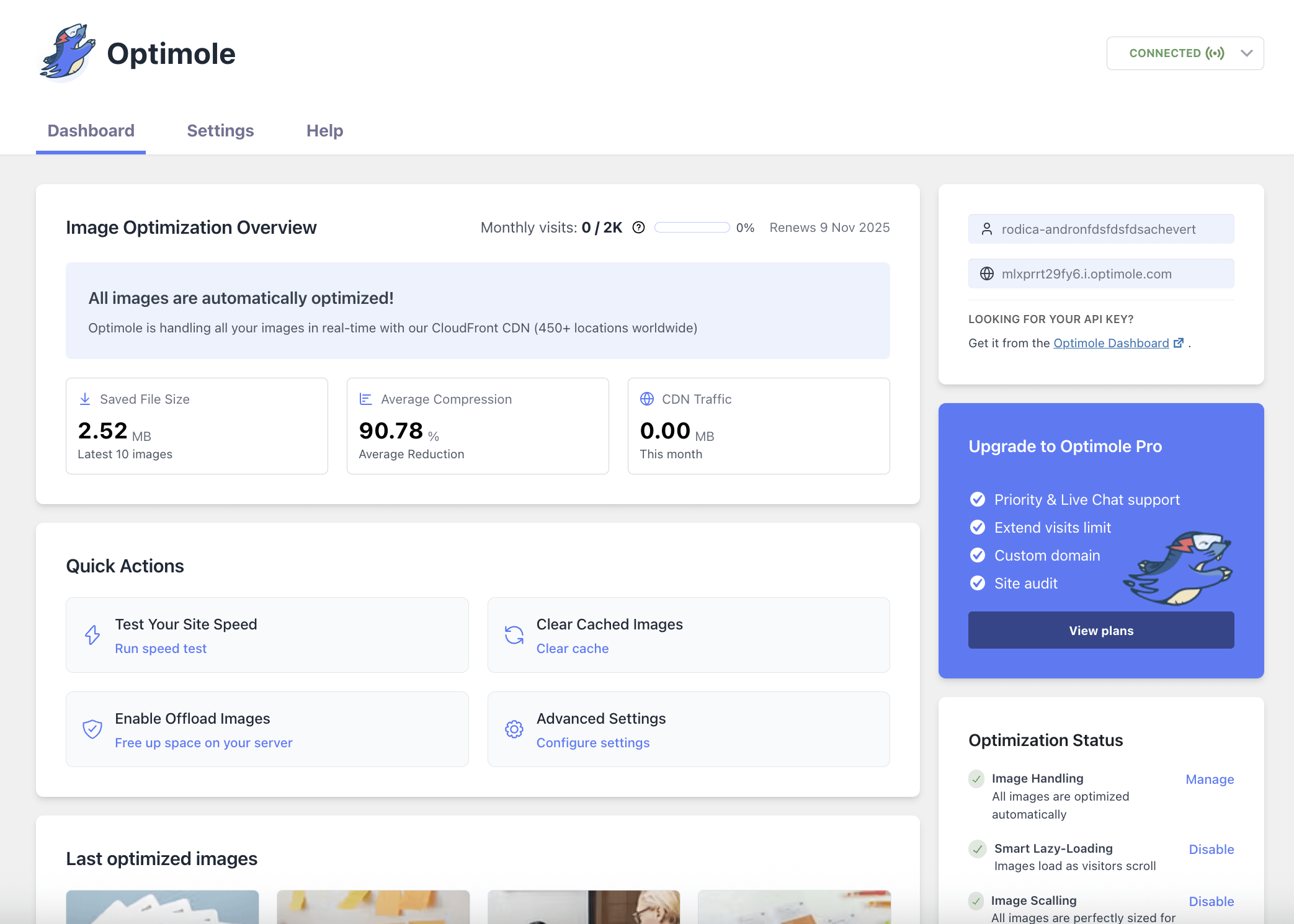The width and height of the screenshot is (1294, 924).
Task: Click the globe icon beside optimole.com domain
Action: pos(986,273)
